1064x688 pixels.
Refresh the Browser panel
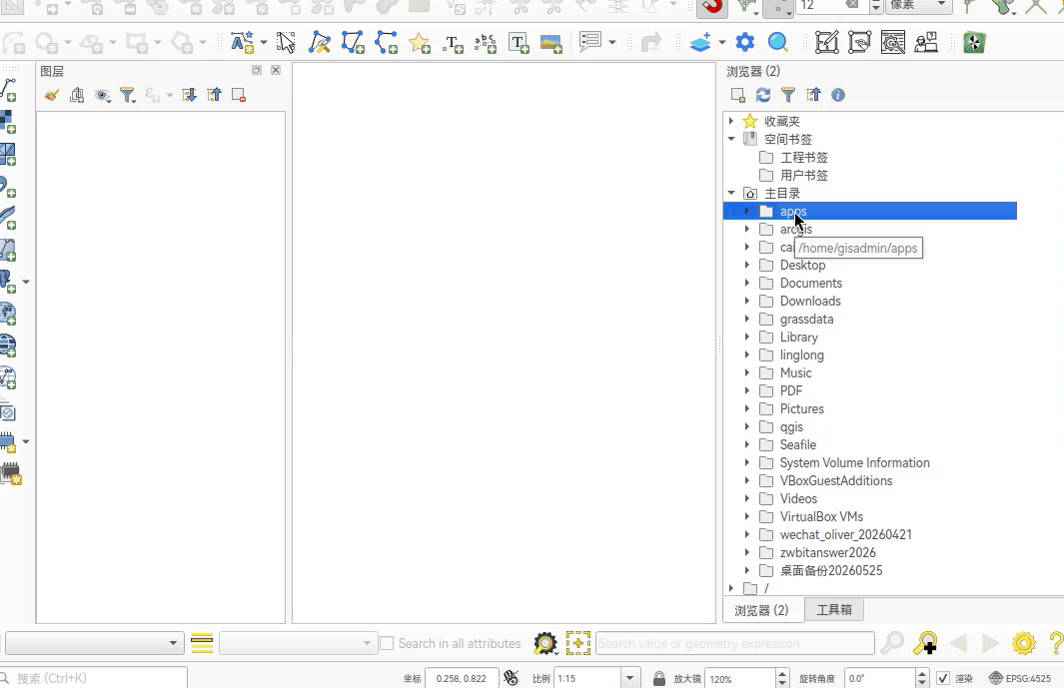pyautogui.click(x=763, y=95)
